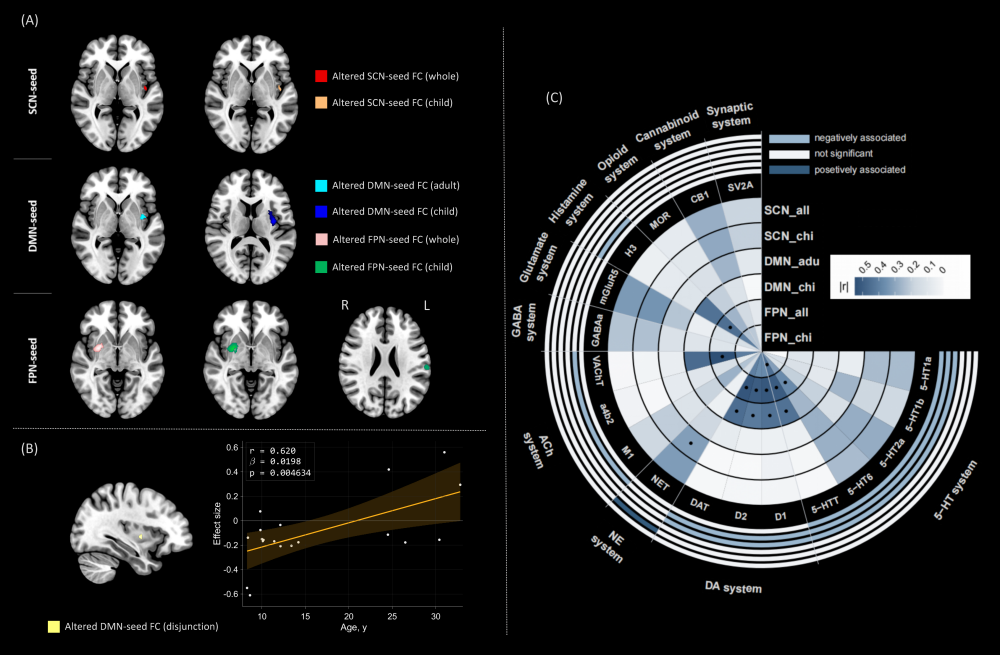Click the 'FPN_all' ring label
1000x655 pixels.
(786, 313)
